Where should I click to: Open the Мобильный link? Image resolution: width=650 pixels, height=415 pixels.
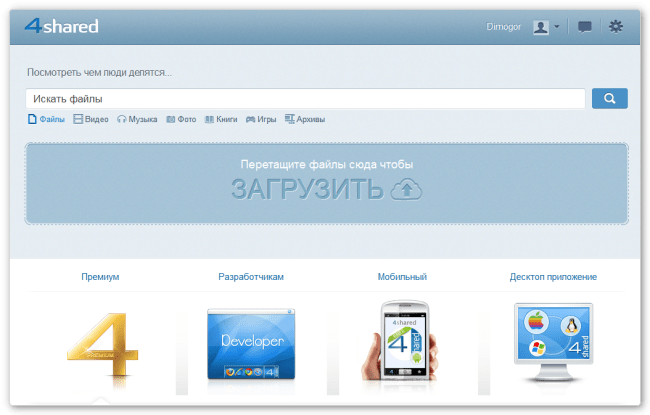point(402,277)
